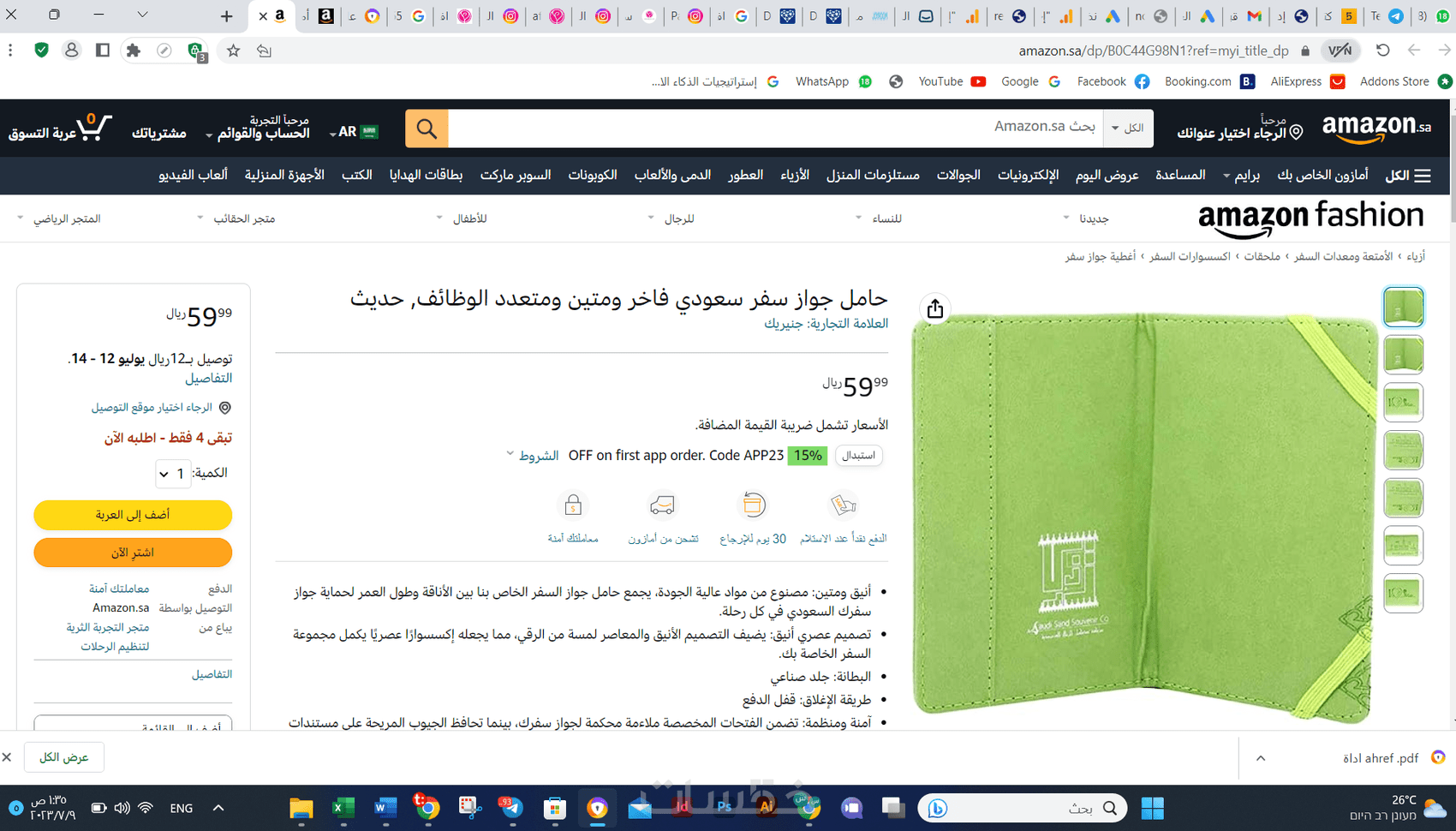This screenshot has height=831, width=1456.
Task: Click the Amazon.sa search input field
Action: 775,129
